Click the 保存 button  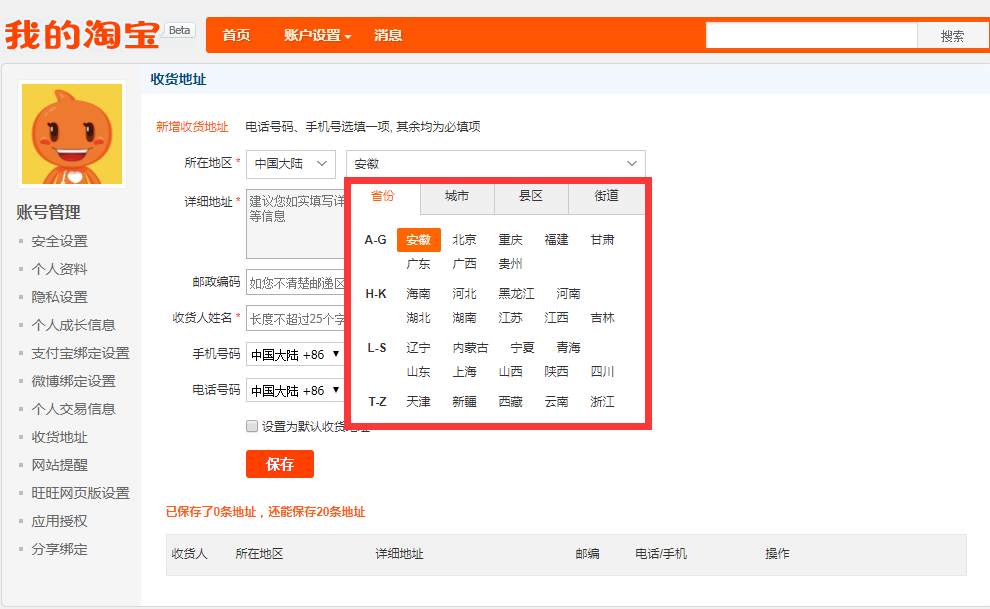pos(280,464)
